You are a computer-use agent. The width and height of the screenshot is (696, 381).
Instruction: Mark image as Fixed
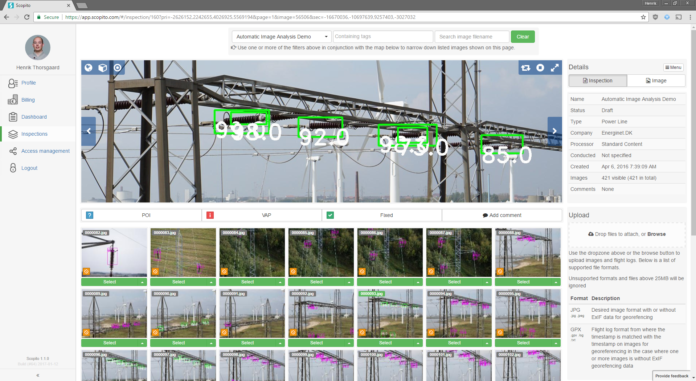tap(382, 215)
